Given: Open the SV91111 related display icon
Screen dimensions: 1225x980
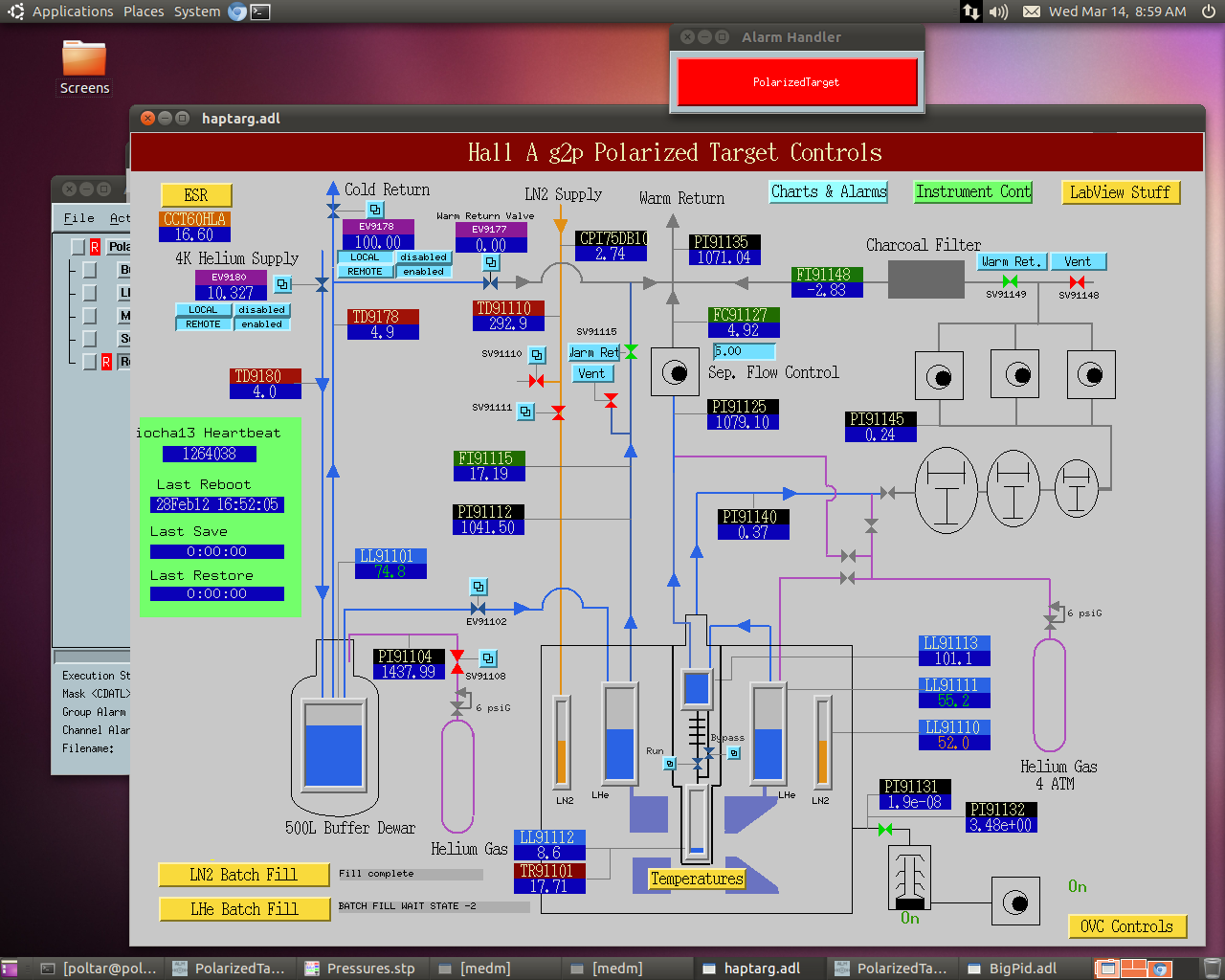Looking at the screenshot, I should (x=525, y=412).
